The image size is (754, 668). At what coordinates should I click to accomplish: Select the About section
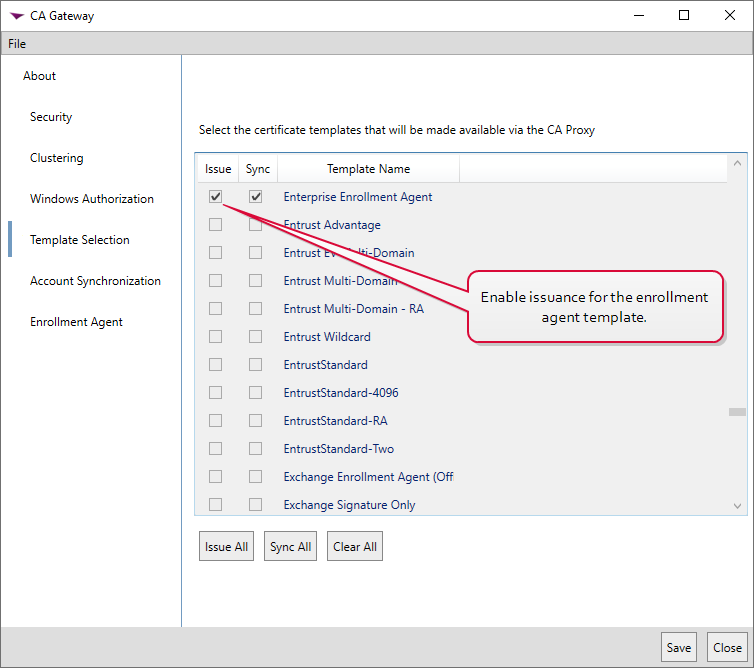tap(40, 76)
